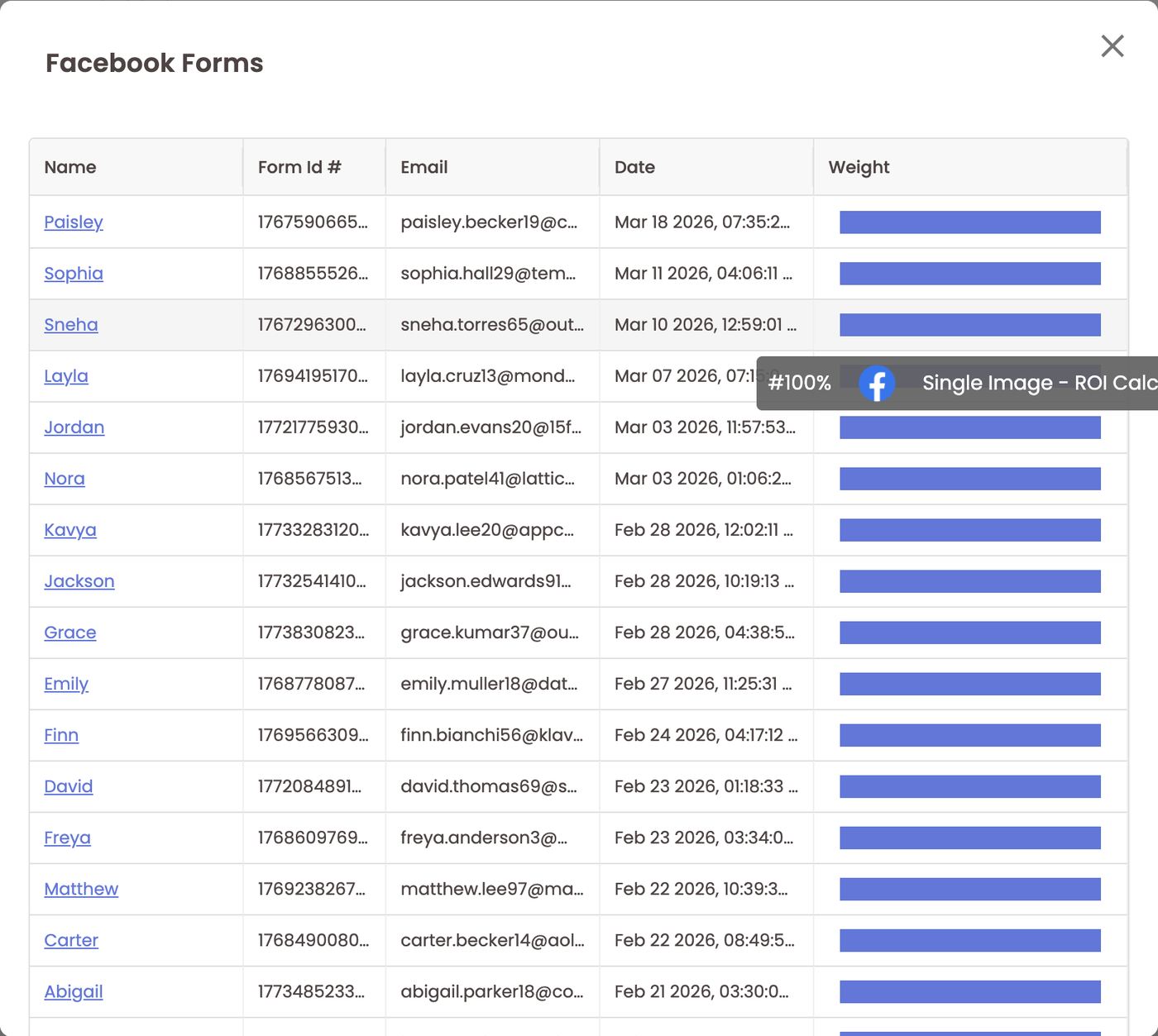Click date Mar 10 2026, 12:59:01
Screen dimensions: 1158x1036
tap(706, 325)
